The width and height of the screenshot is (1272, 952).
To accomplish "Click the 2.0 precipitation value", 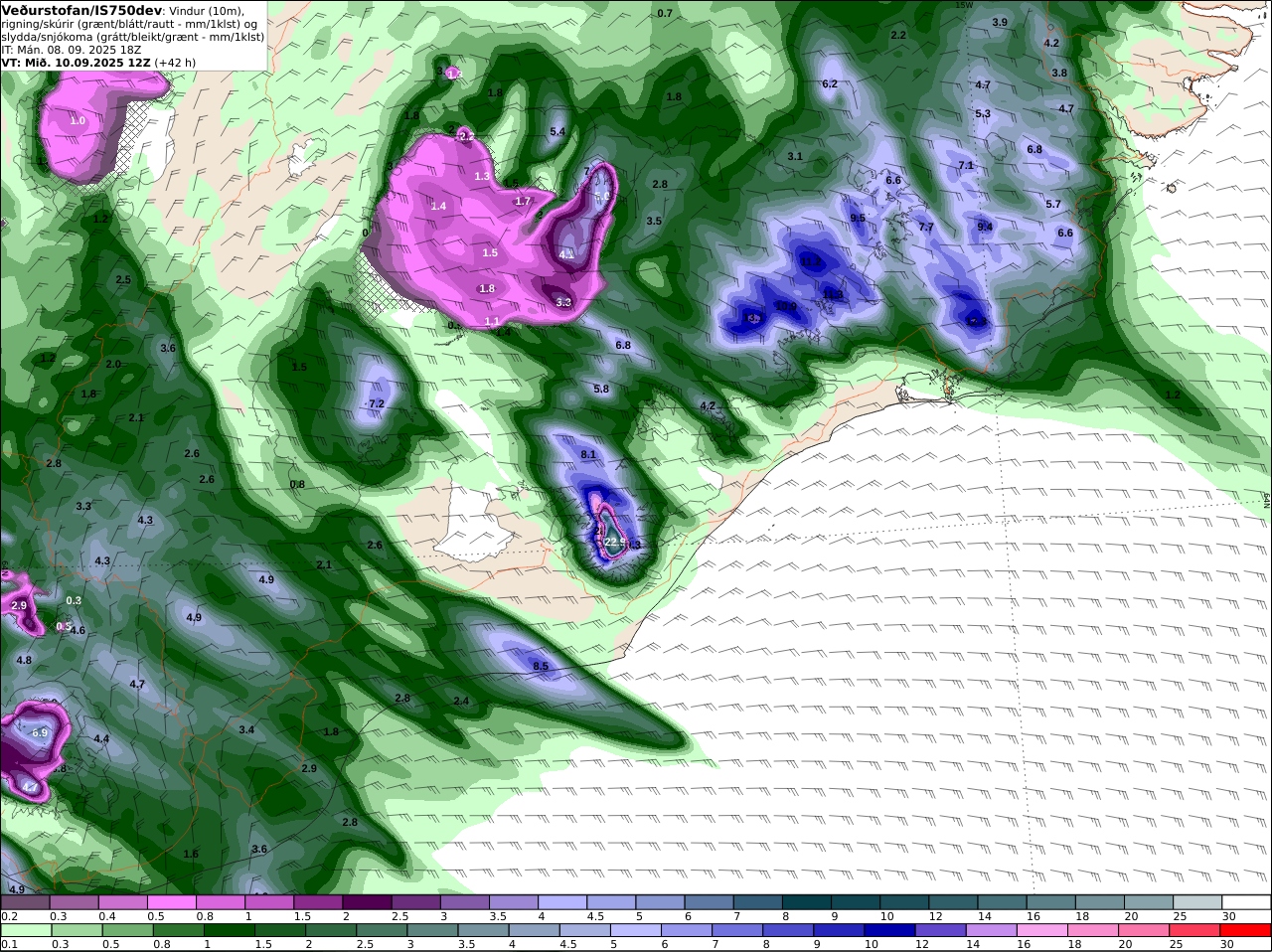I will pos(113,364).
